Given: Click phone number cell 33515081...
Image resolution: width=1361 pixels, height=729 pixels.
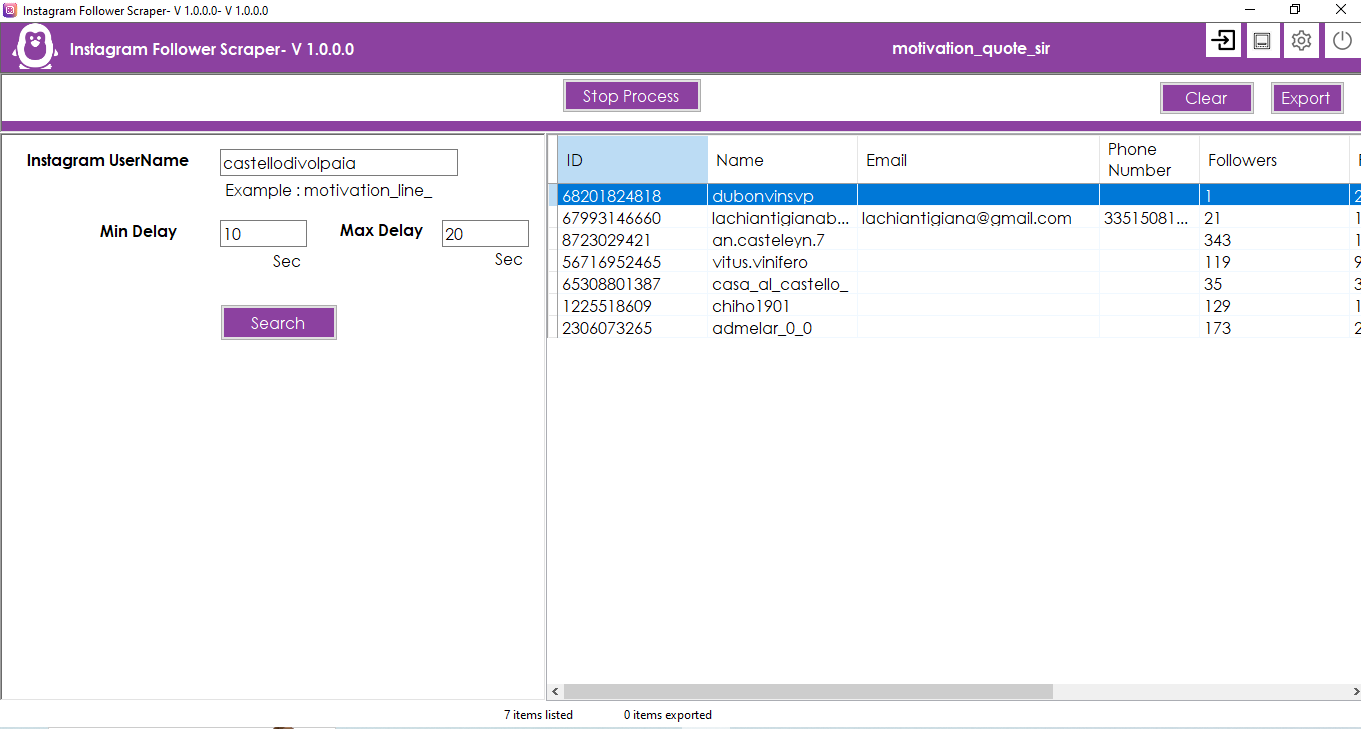Looking at the screenshot, I should (x=1147, y=218).
